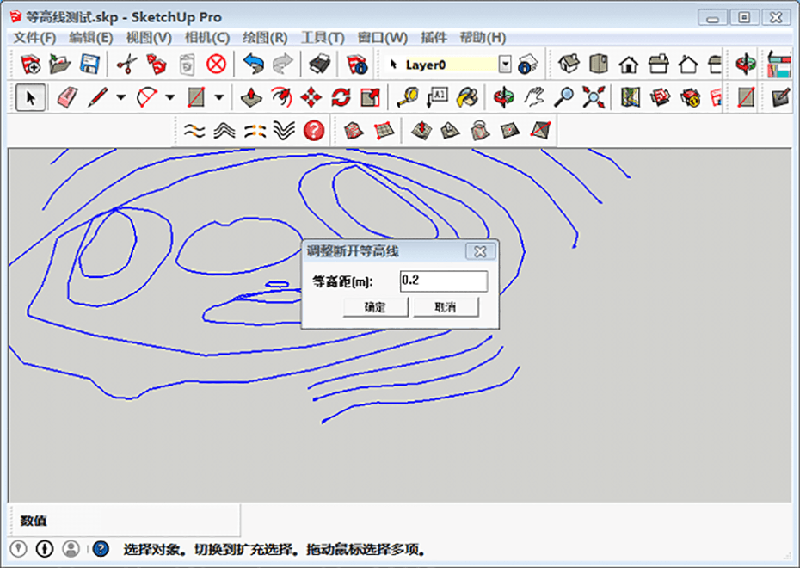Open the red help question-mark icon
The image size is (800, 568).
click(314, 130)
